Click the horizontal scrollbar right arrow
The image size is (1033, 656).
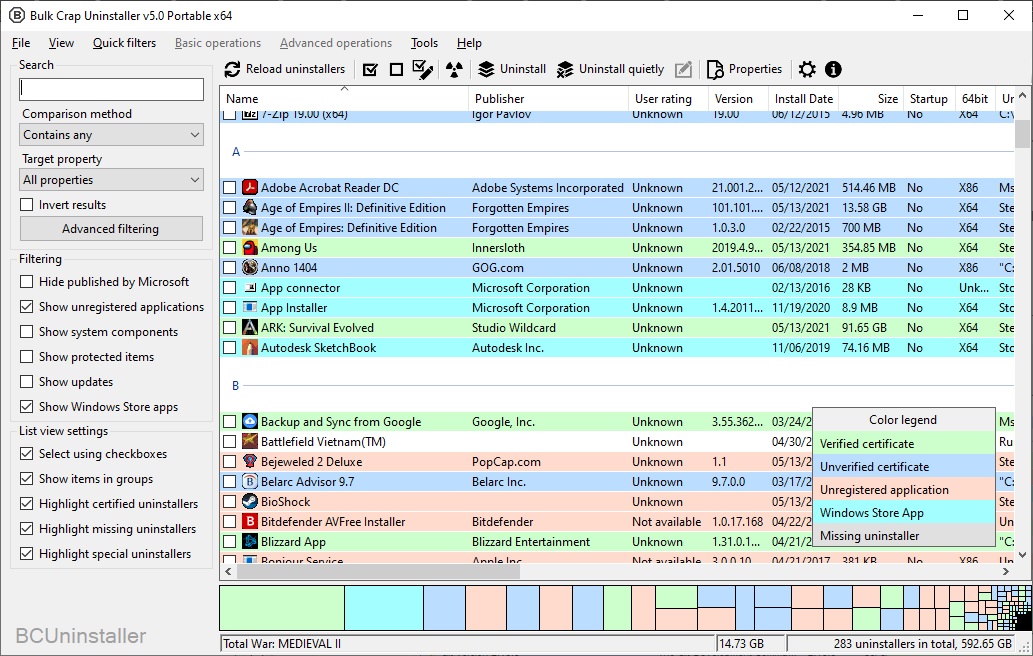click(x=1006, y=572)
